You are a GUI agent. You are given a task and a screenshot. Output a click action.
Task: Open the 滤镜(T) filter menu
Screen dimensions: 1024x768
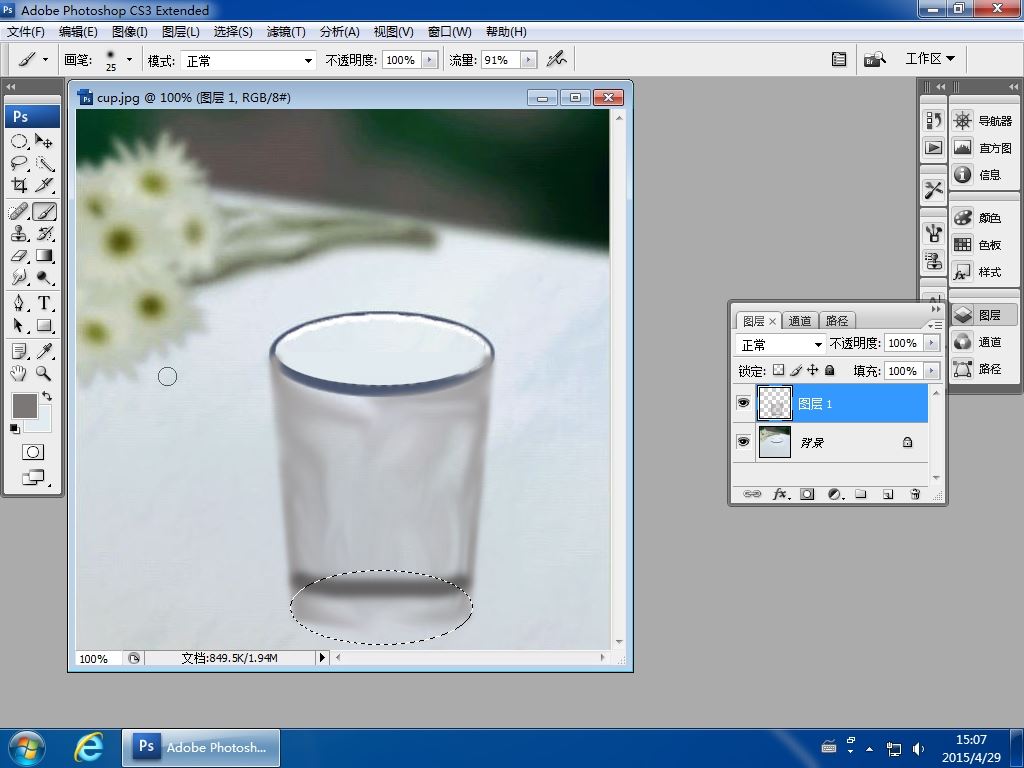click(286, 32)
